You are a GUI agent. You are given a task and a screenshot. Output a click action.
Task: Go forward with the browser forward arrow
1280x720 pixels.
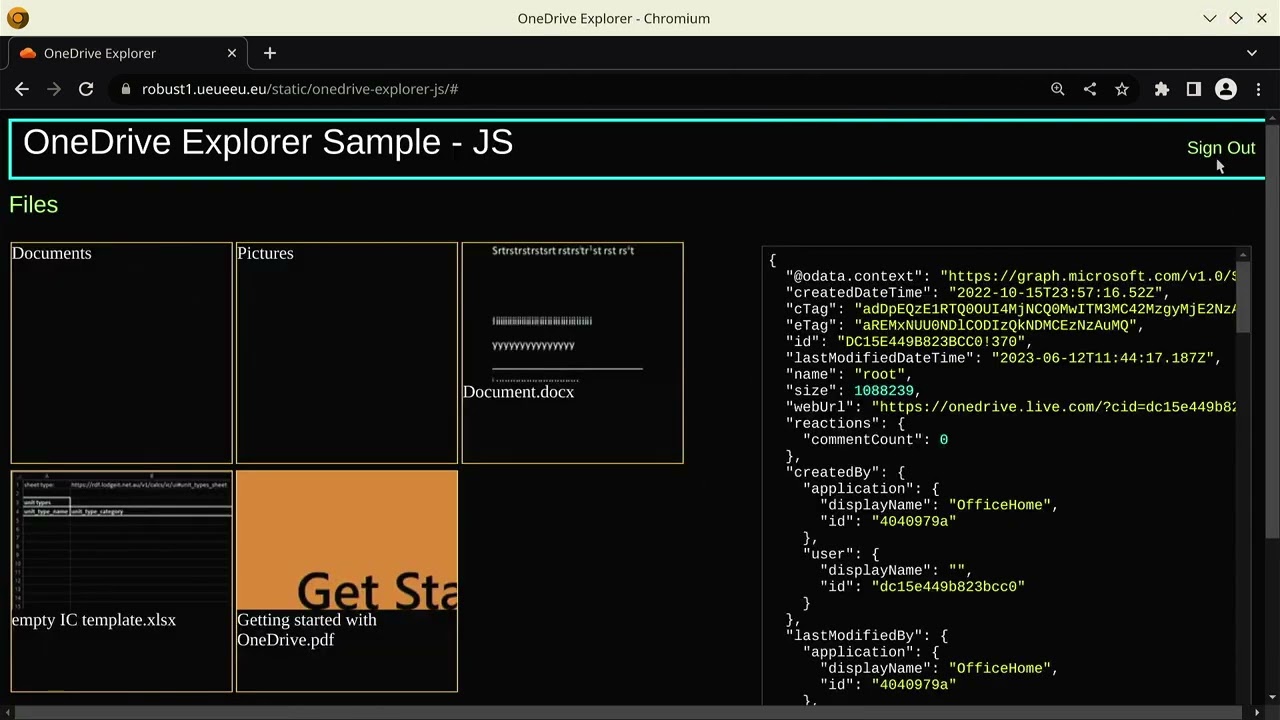point(54,89)
